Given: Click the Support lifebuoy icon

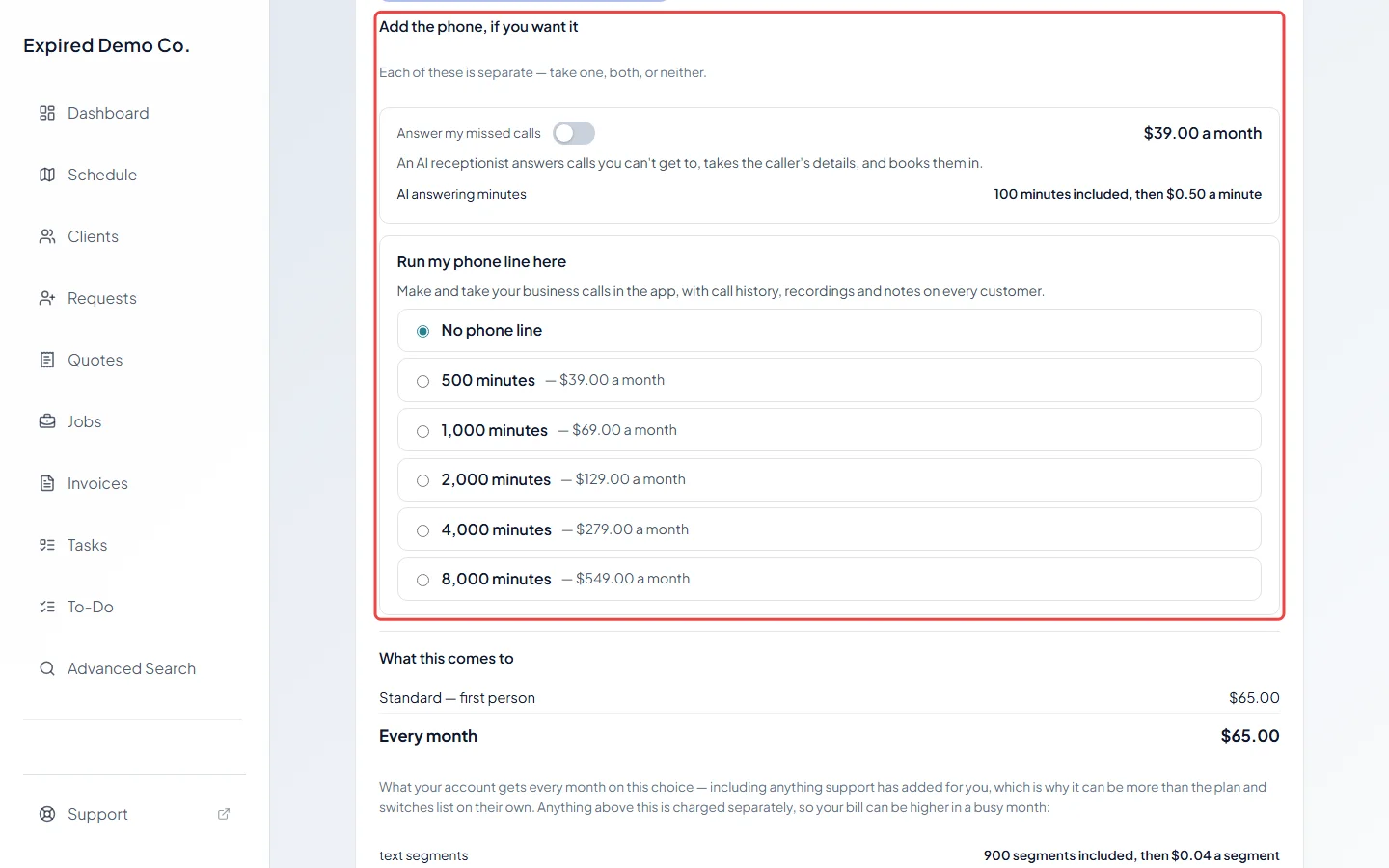Looking at the screenshot, I should (47, 814).
